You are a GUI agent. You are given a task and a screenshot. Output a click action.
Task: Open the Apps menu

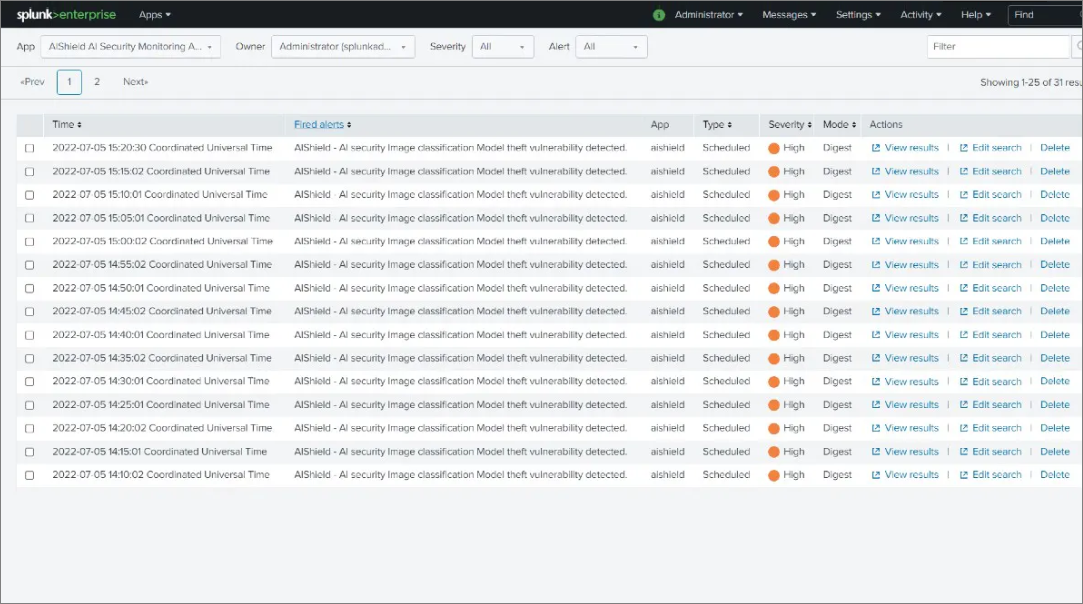155,15
